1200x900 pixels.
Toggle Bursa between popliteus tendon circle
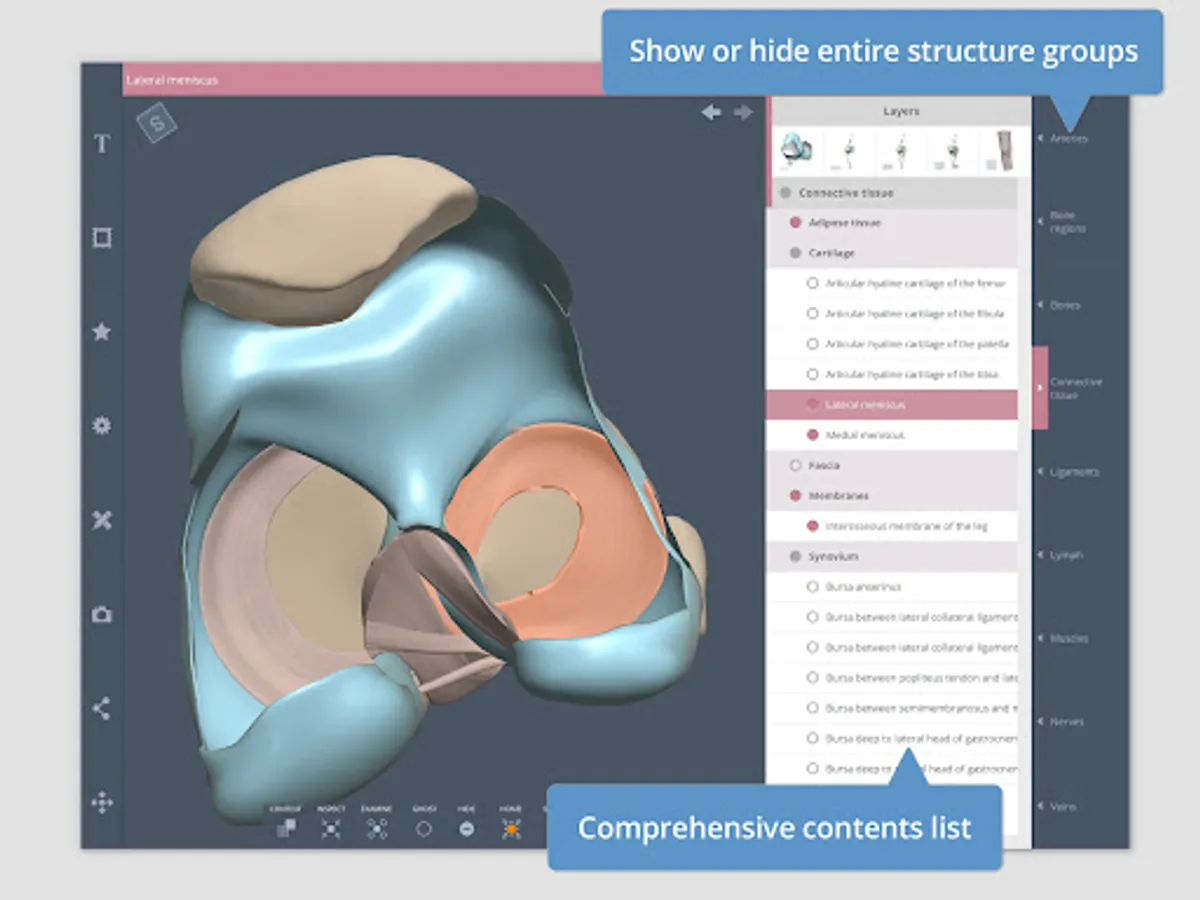pos(812,678)
